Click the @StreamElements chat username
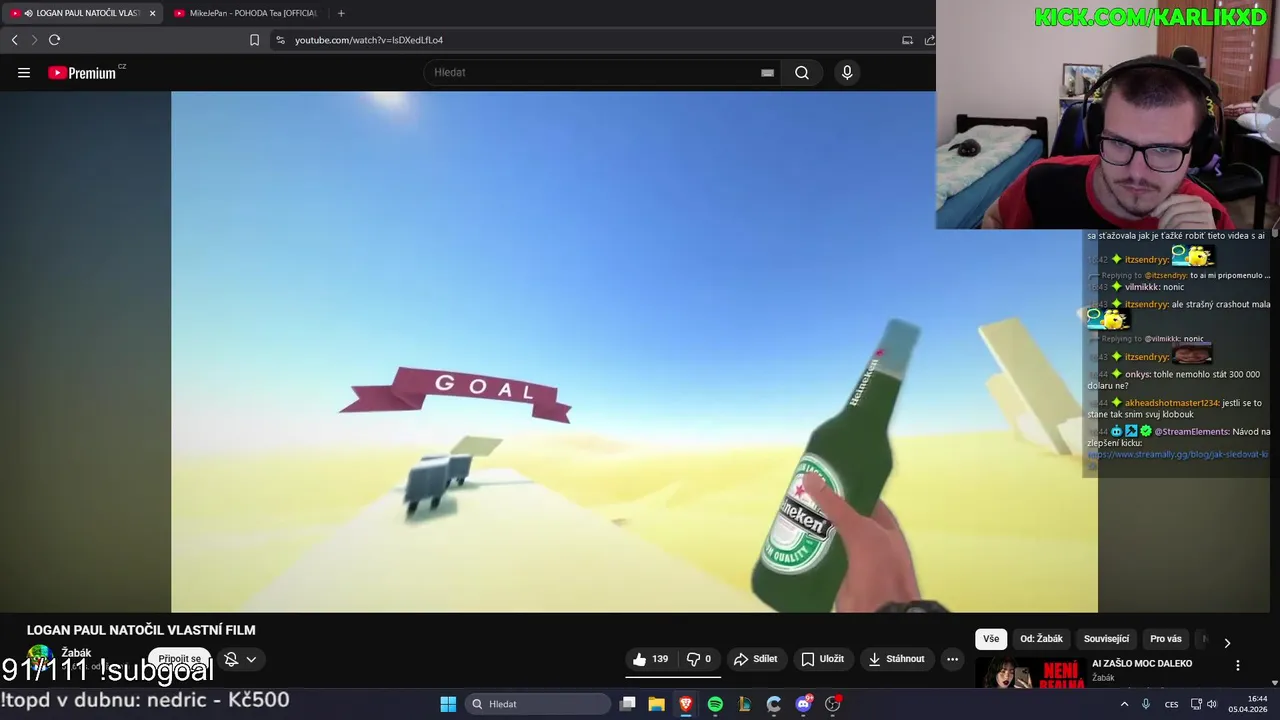Image resolution: width=1280 pixels, height=720 pixels. [1192, 432]
